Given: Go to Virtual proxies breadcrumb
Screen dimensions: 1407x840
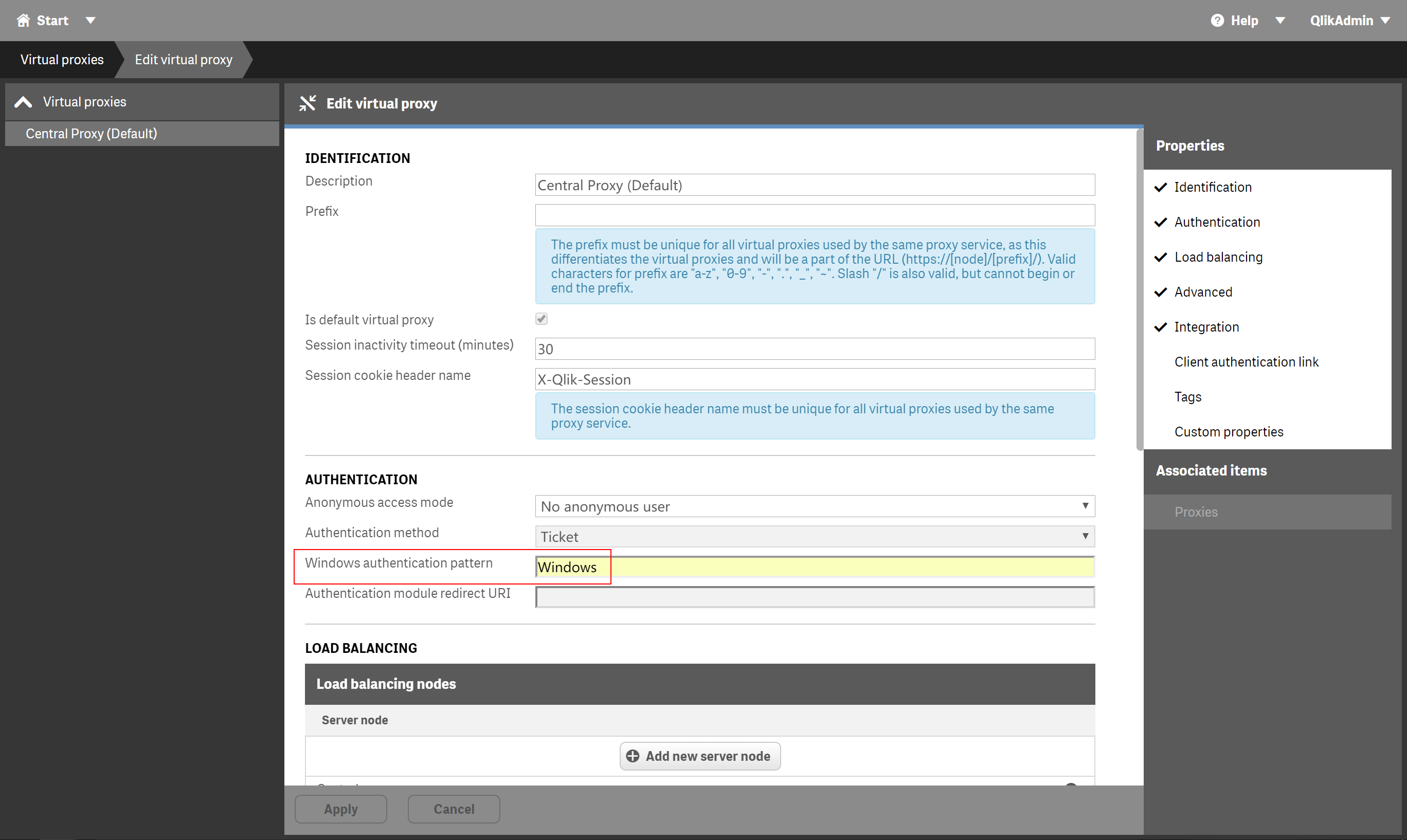Looking at the screenshot, I should tap(62, 60).
